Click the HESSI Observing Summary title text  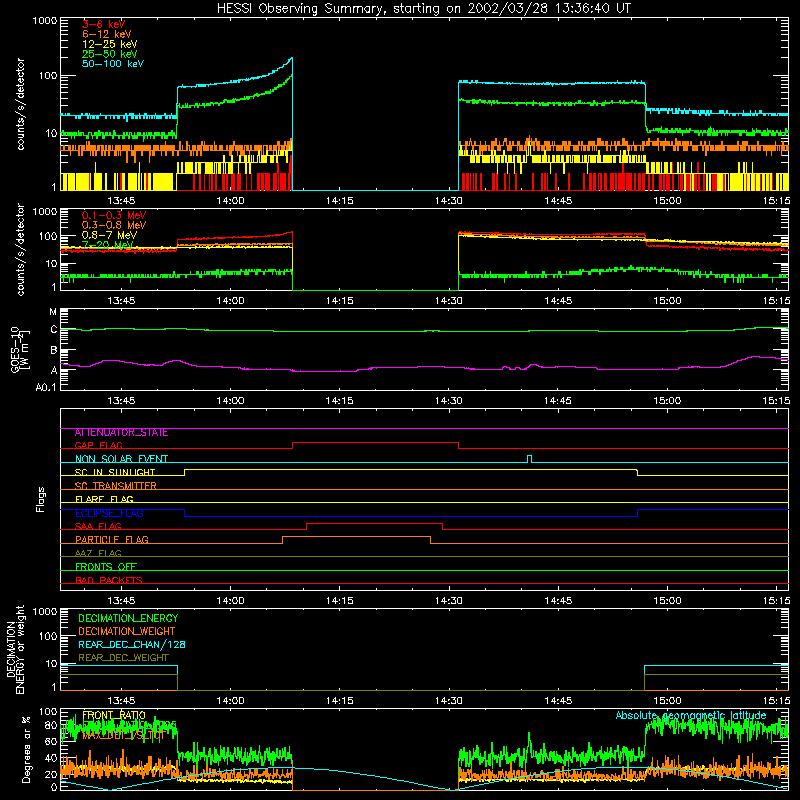[423, 9]
